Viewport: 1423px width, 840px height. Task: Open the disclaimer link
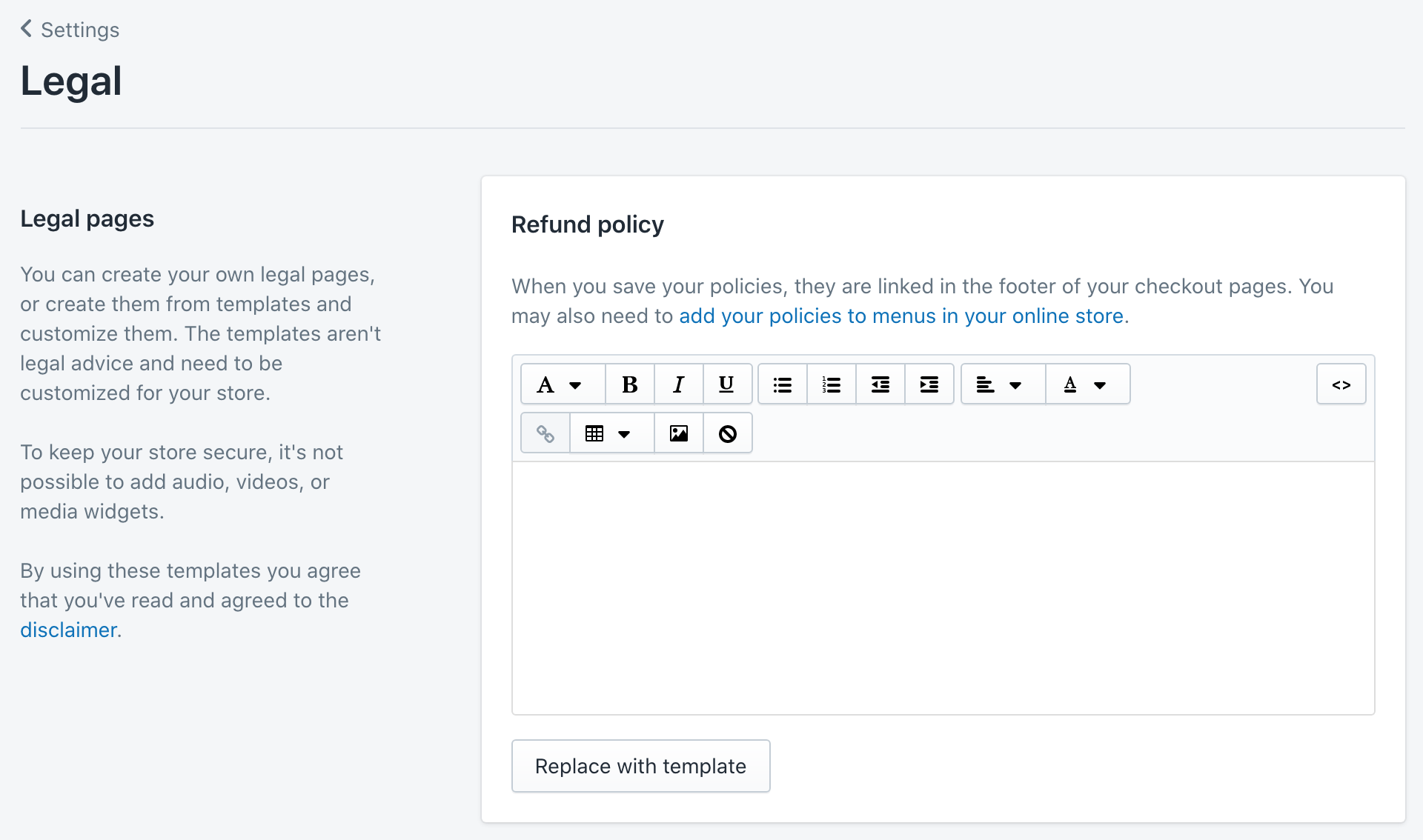[68, 630]
